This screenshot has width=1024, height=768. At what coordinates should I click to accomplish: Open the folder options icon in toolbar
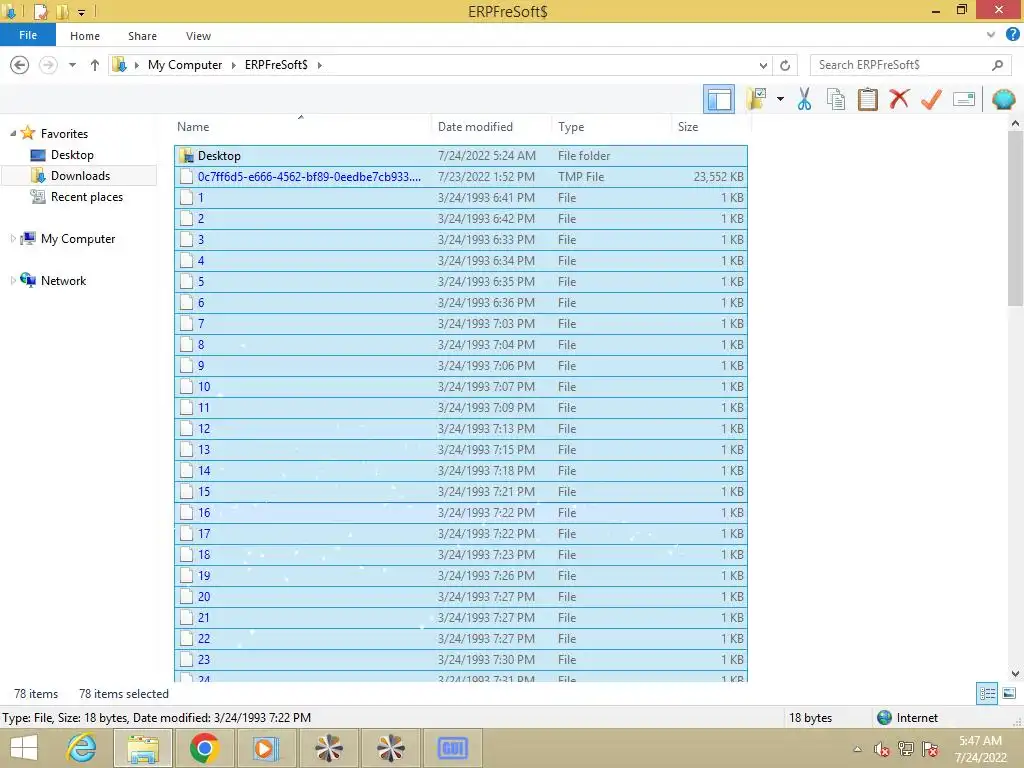point(757,99)
